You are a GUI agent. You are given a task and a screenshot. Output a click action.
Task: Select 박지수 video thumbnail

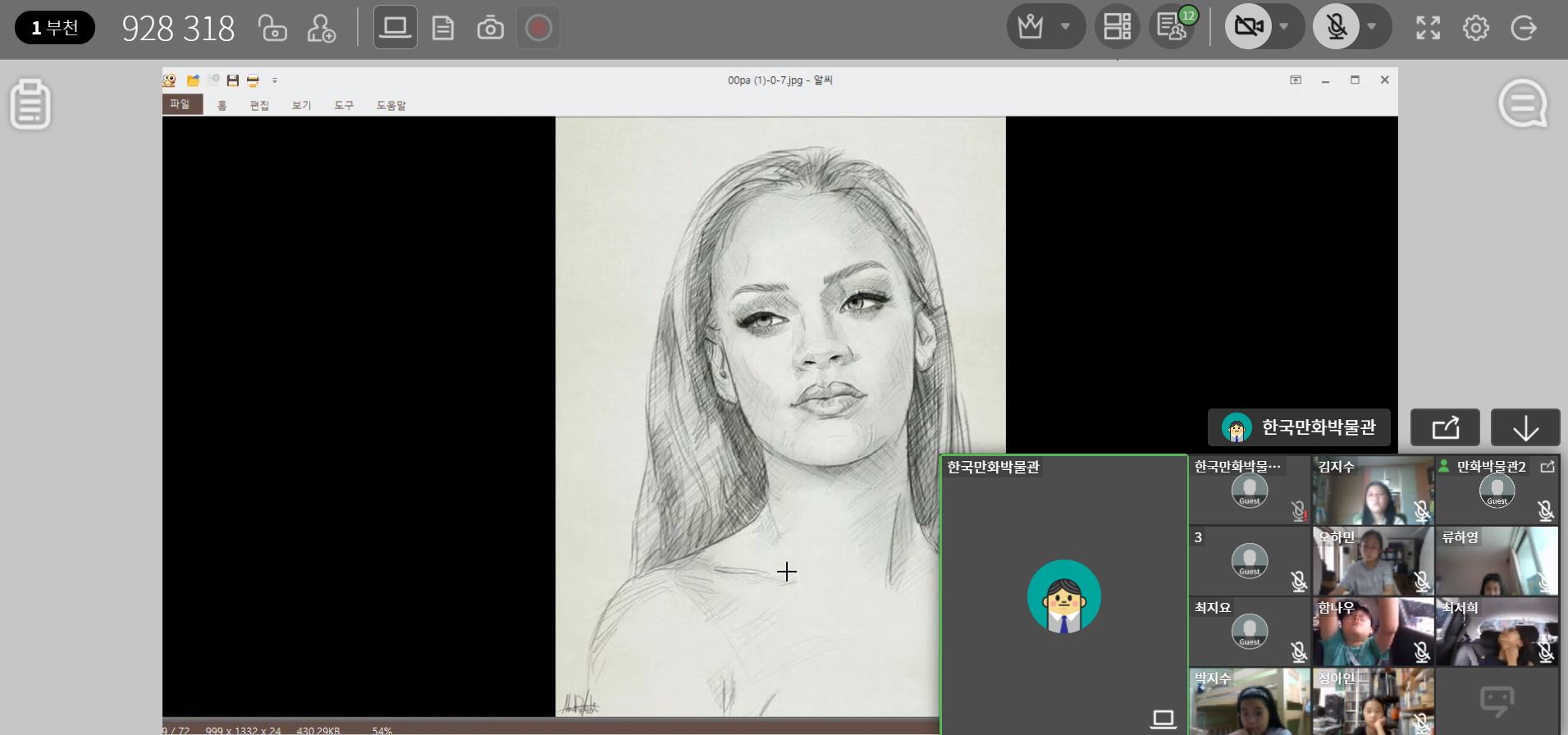[x=1250, y=701]
